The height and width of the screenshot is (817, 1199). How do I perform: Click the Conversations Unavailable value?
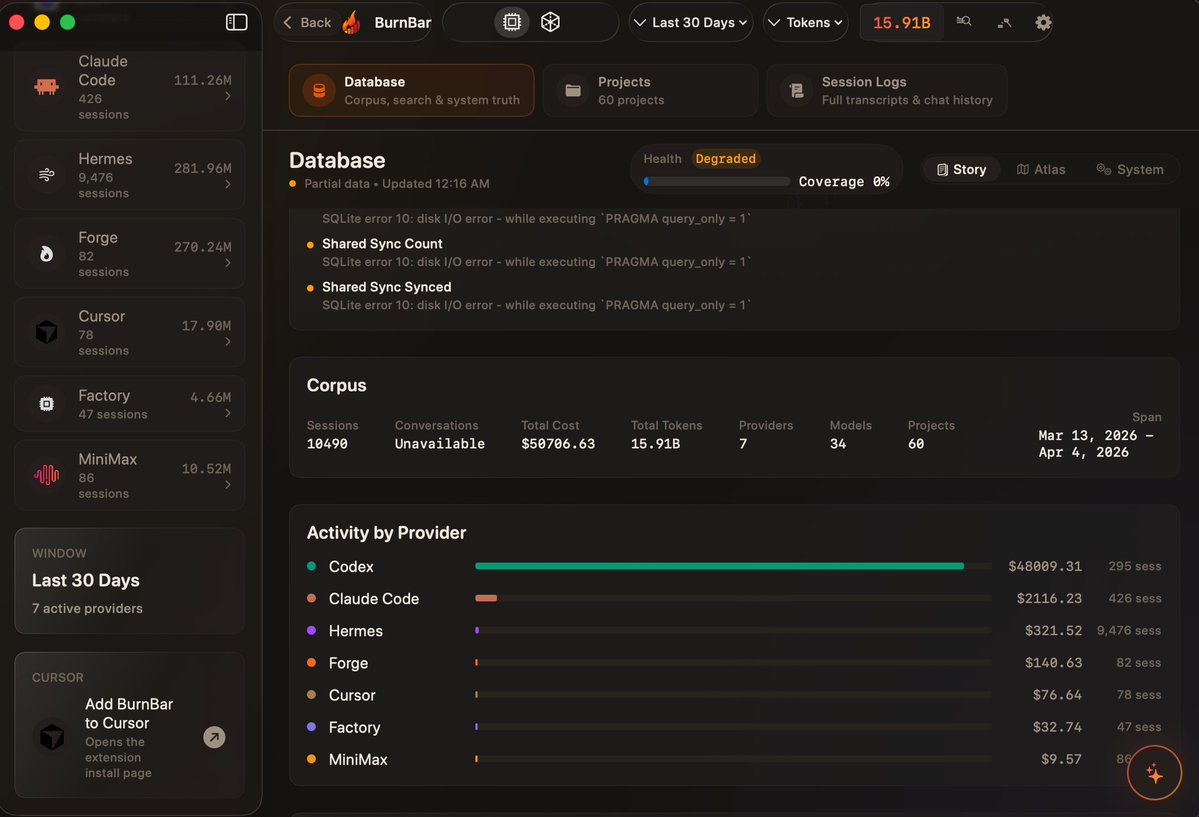439,444
